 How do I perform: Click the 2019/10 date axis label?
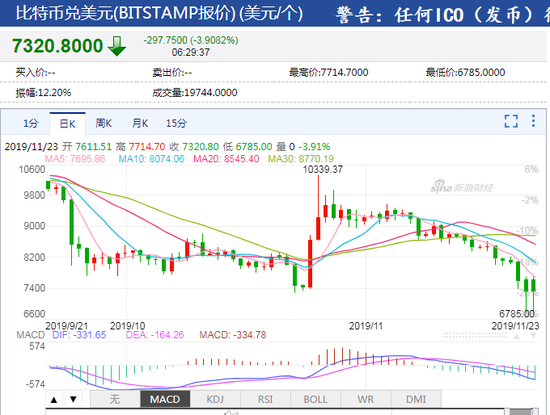click(x=128, y=326)
